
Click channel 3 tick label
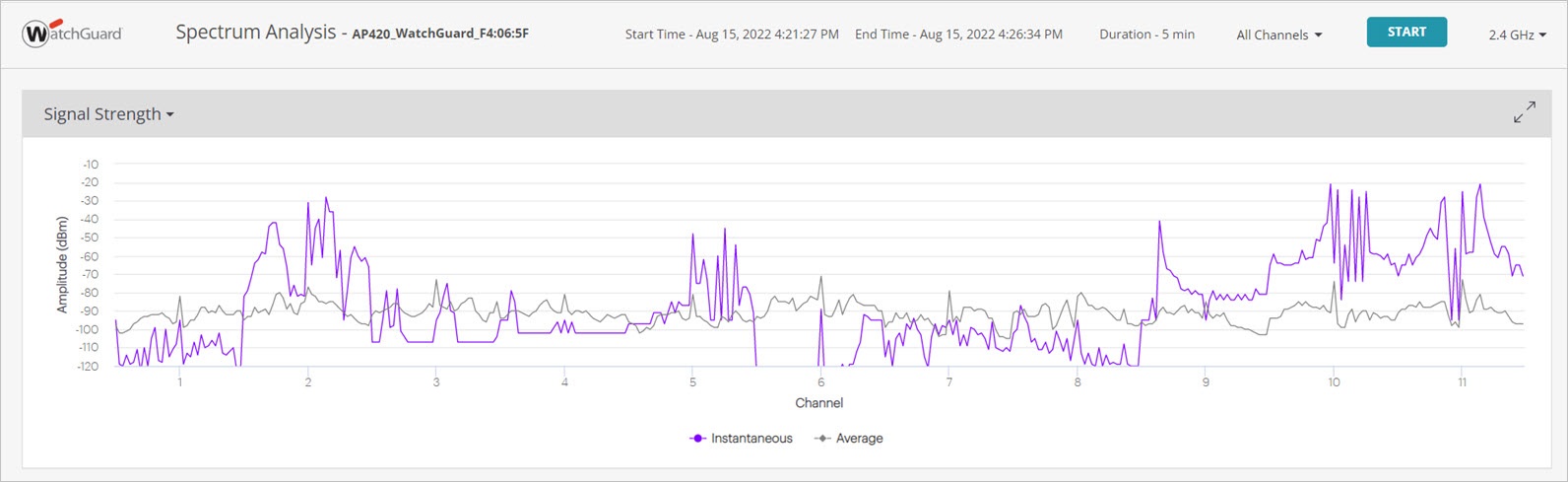[x=436, y=382]
